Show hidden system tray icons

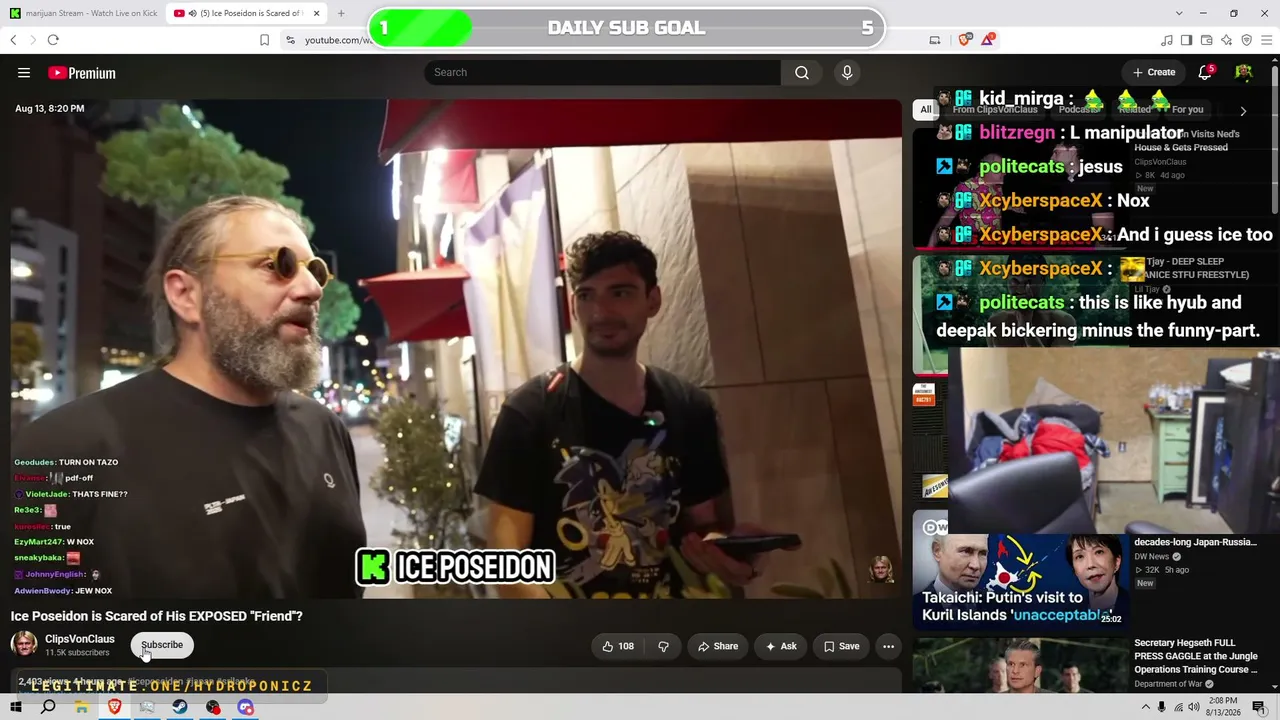1145,707
